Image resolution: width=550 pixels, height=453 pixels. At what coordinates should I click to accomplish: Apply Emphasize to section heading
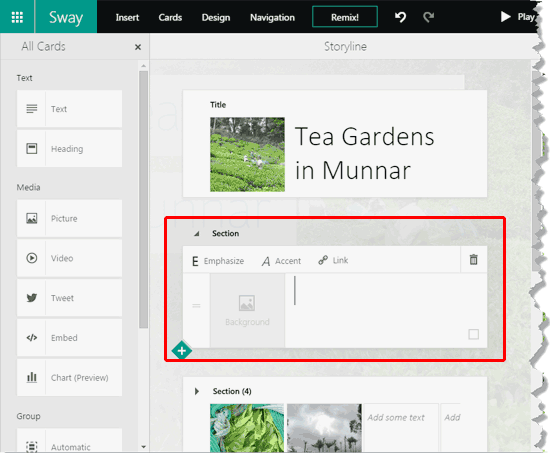click(218, 261)
